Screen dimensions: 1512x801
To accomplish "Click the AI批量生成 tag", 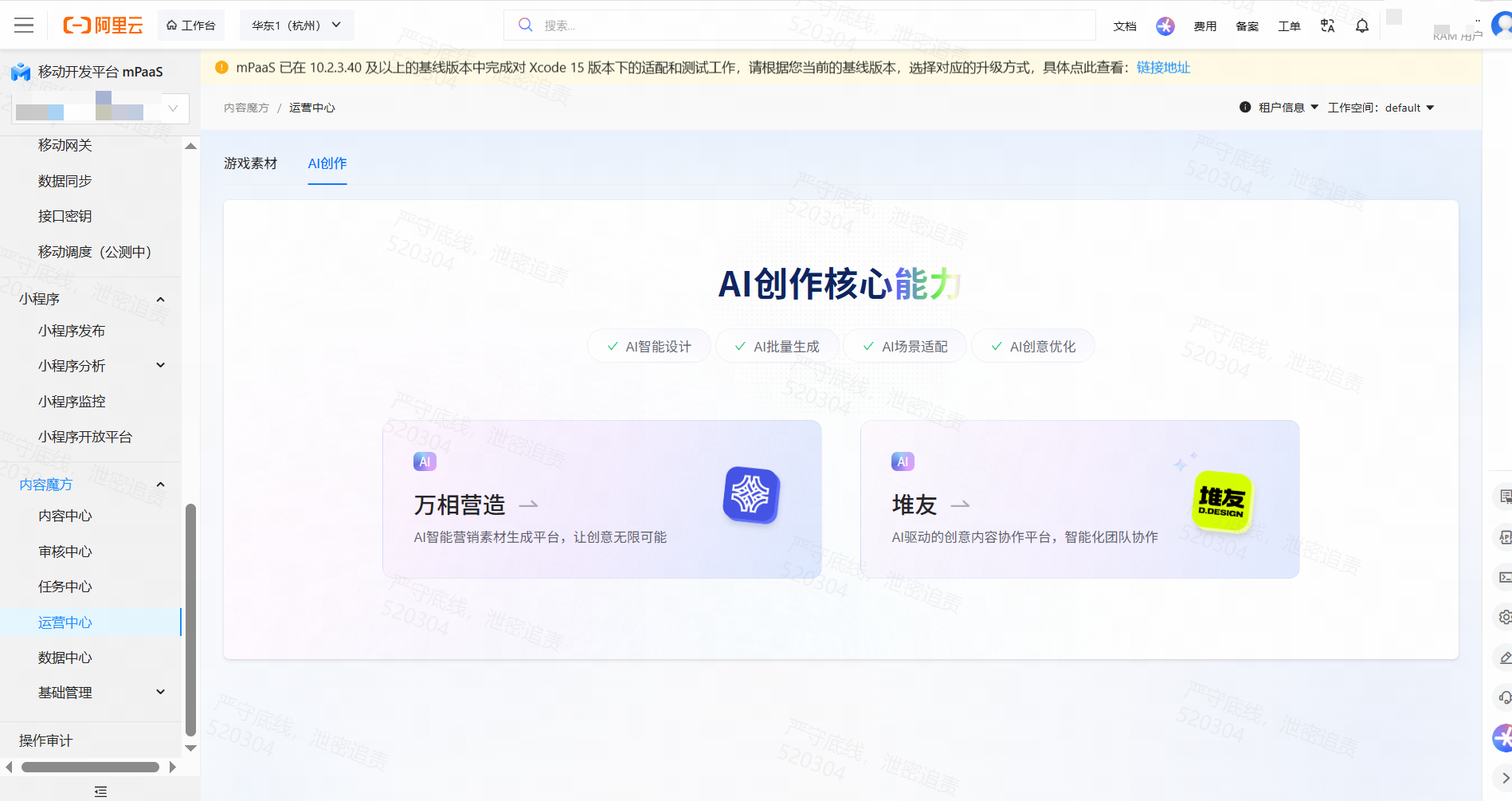I will coord(778,347).
